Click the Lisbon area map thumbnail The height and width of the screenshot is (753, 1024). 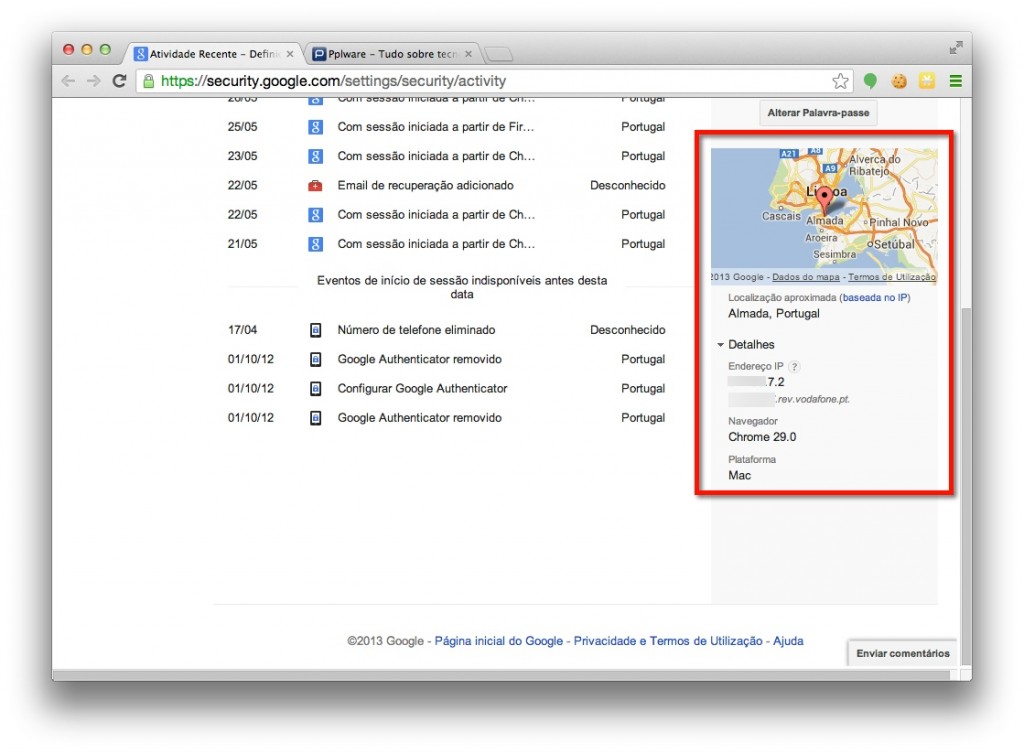point(824,216)
